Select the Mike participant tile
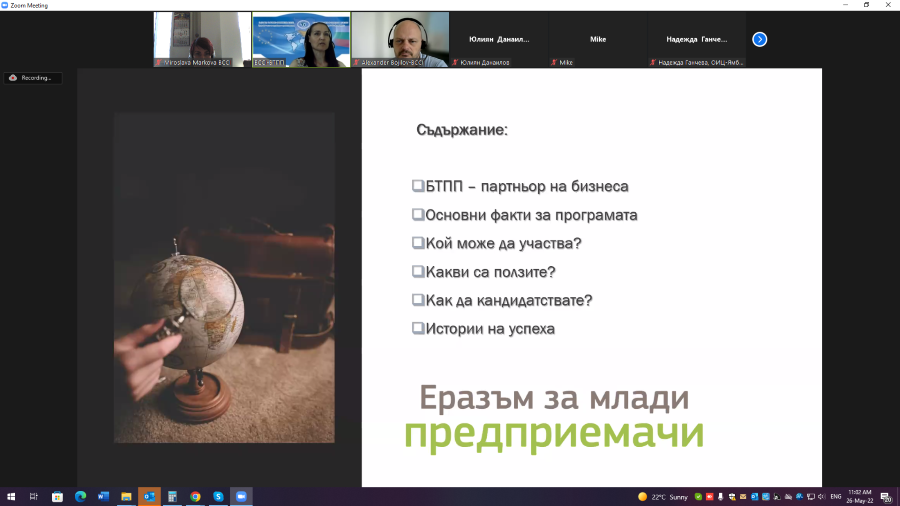 (598, 39)
